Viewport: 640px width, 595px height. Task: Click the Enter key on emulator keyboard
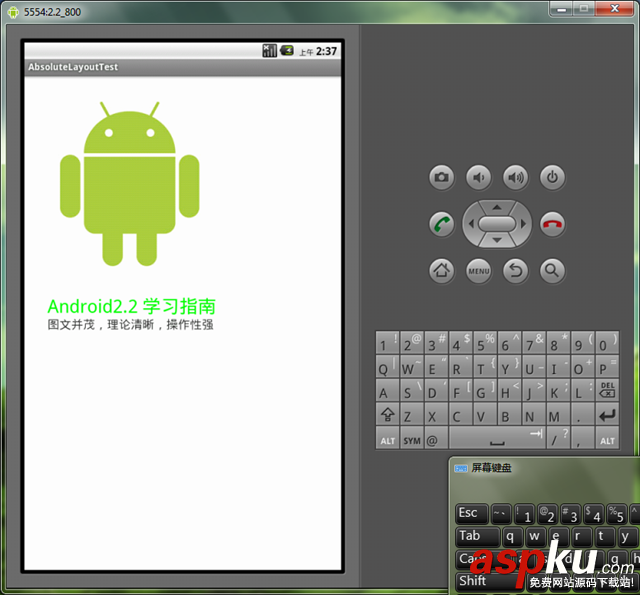pos(607,415)
